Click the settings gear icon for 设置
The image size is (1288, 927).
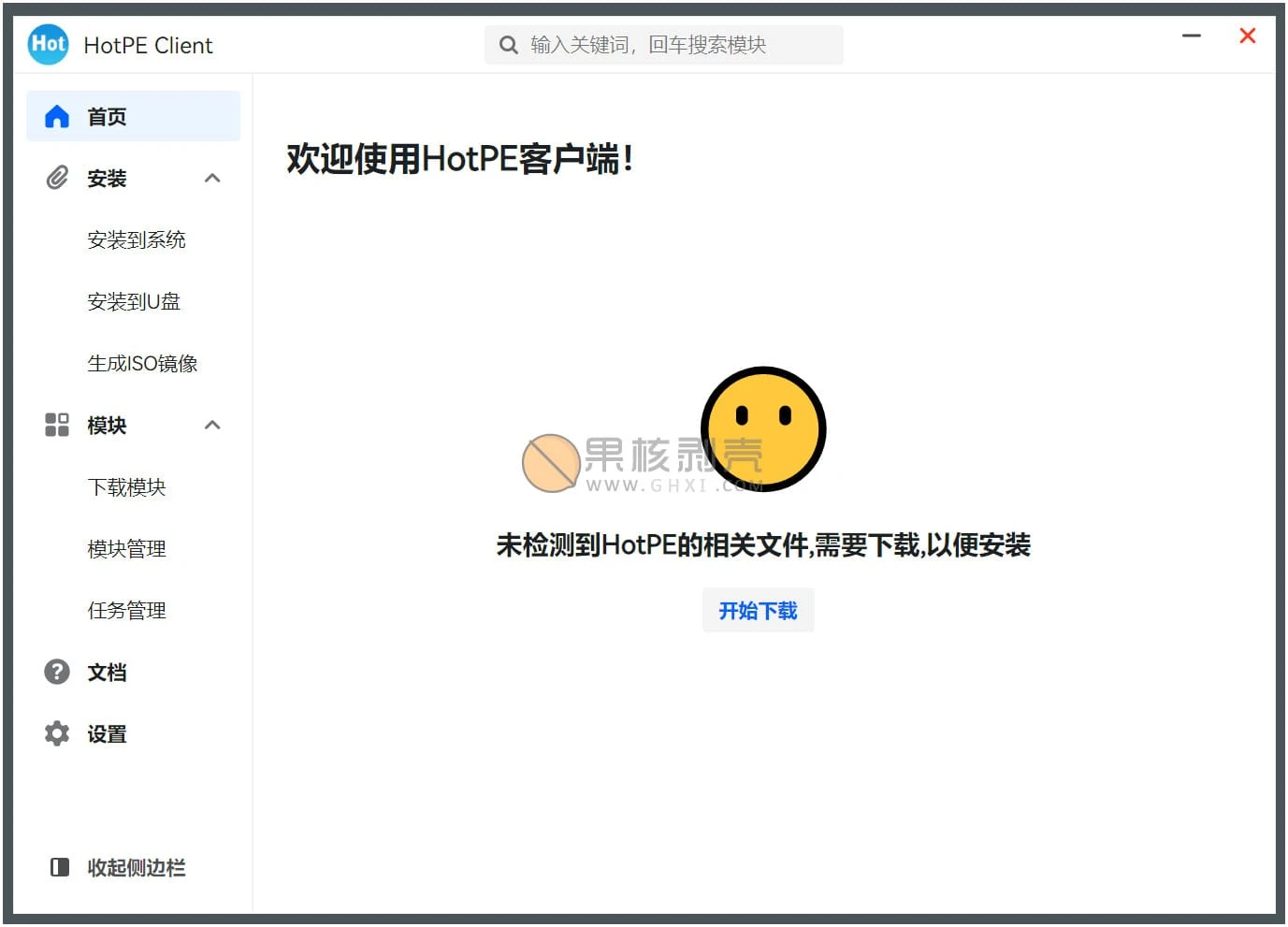[x=57, y=733]
